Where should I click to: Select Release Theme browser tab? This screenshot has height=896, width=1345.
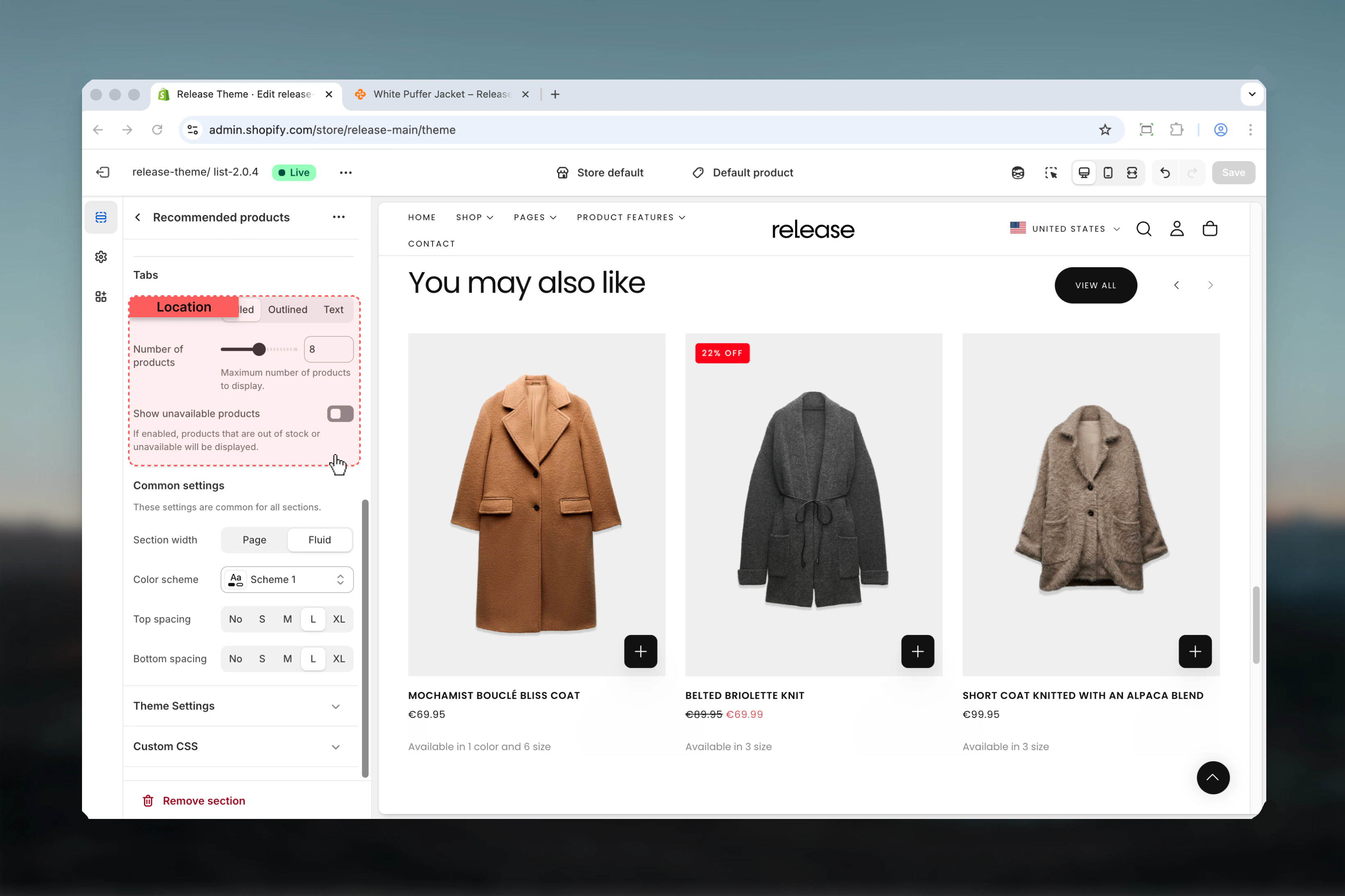[246, 94]
